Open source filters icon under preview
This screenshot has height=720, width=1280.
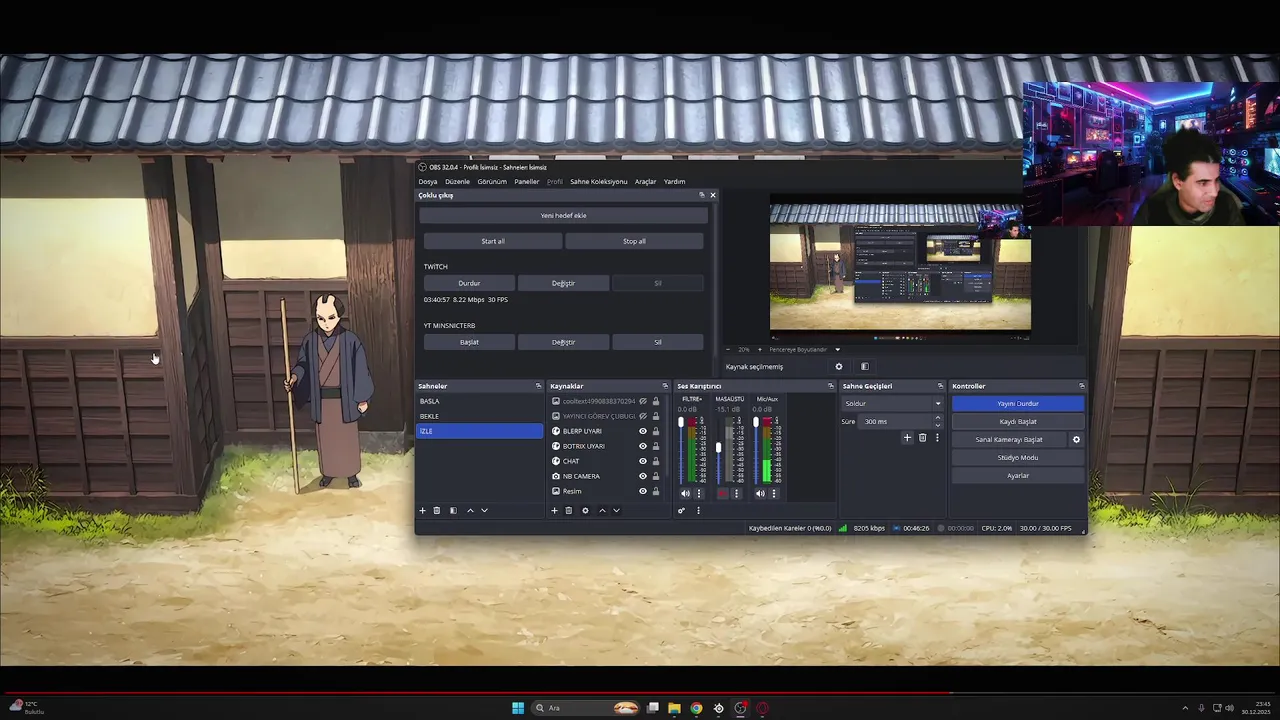coord(865,367)
